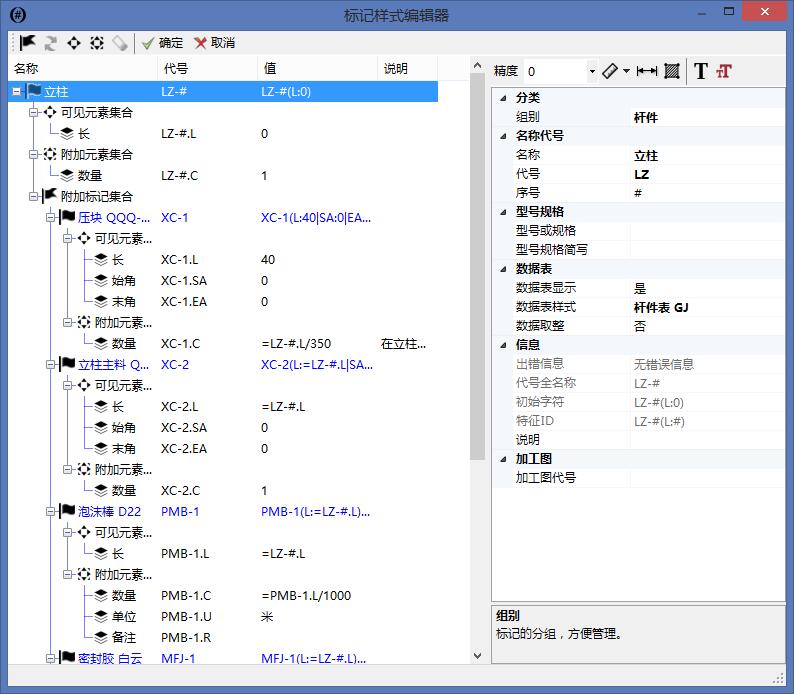Collapse the 附加元素集合 node
794x694 pixels.
coord(33,154)
